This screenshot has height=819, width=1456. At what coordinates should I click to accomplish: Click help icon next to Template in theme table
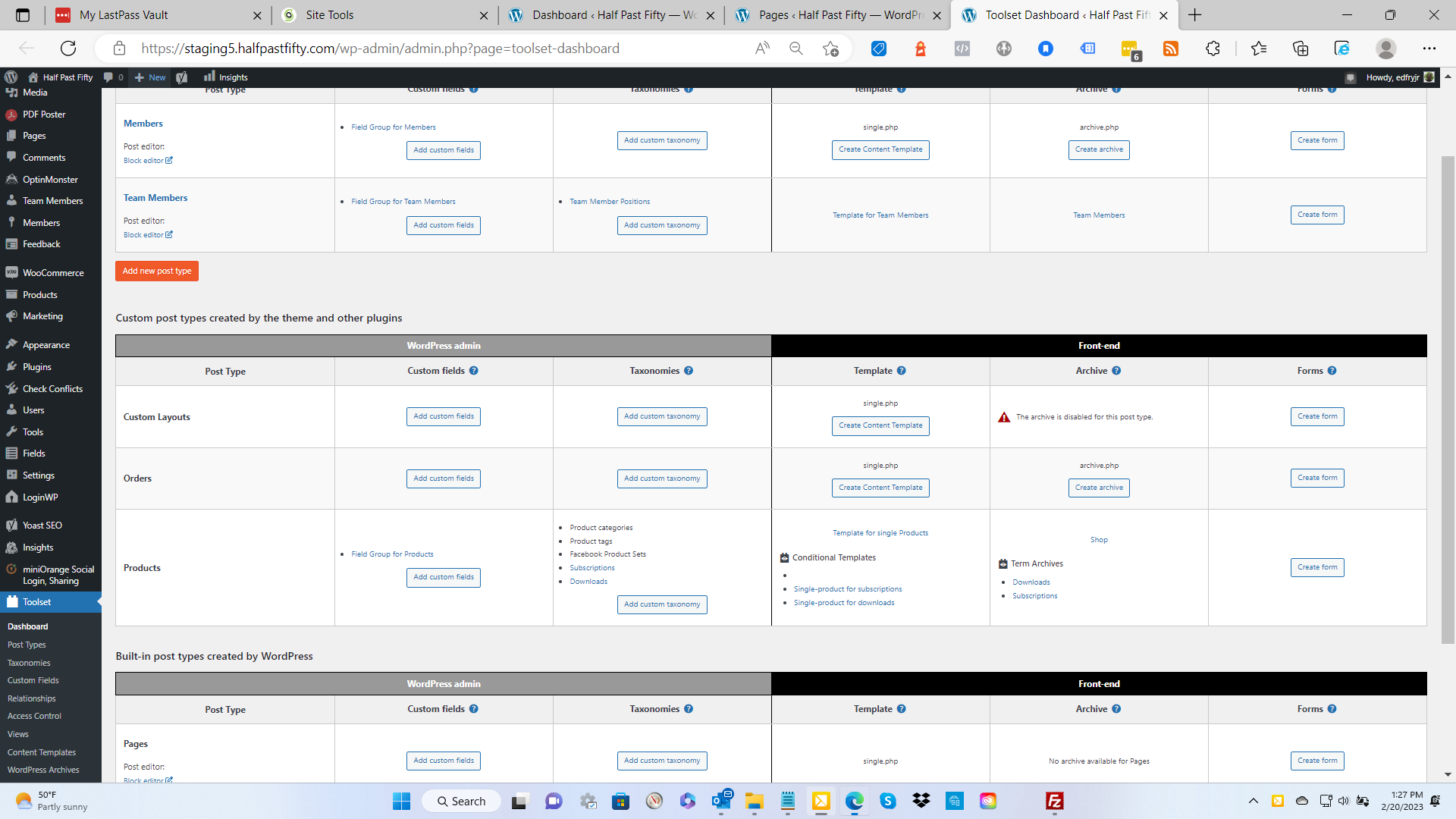[x=902, y=371]
